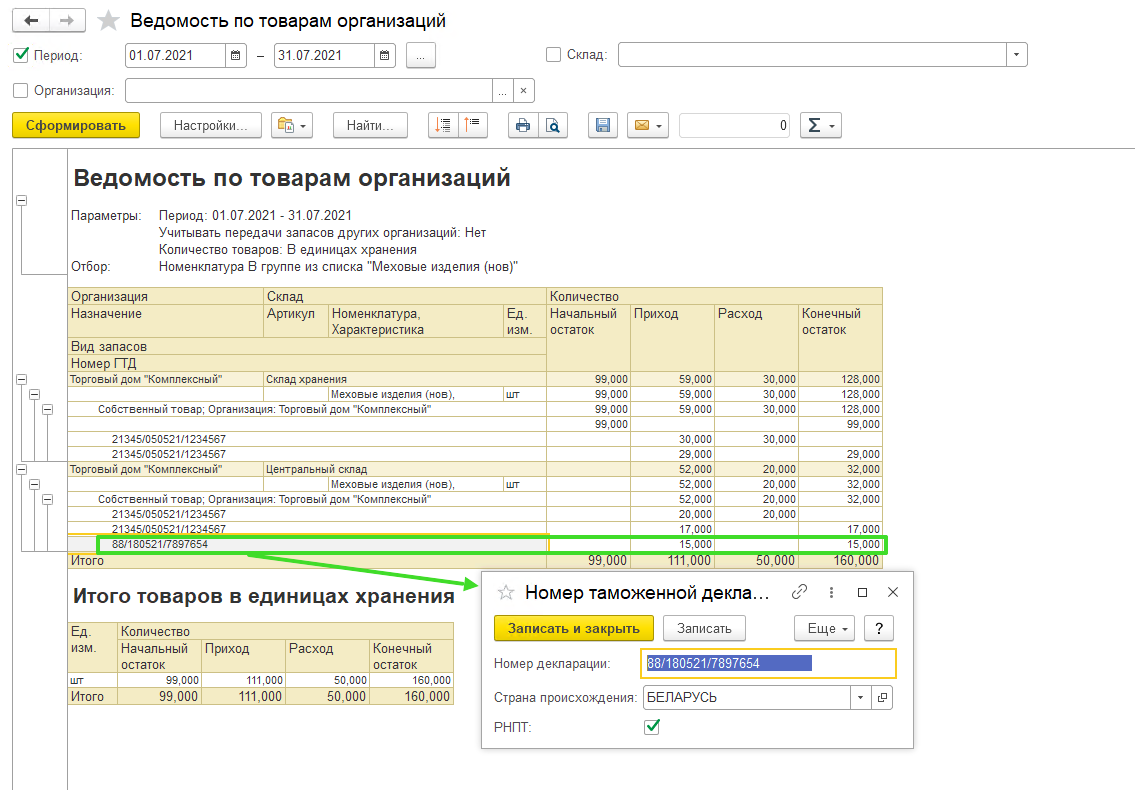Open the Еще menu dropdown
This screenshot has height=790, width=1135.
pos(824,629)
